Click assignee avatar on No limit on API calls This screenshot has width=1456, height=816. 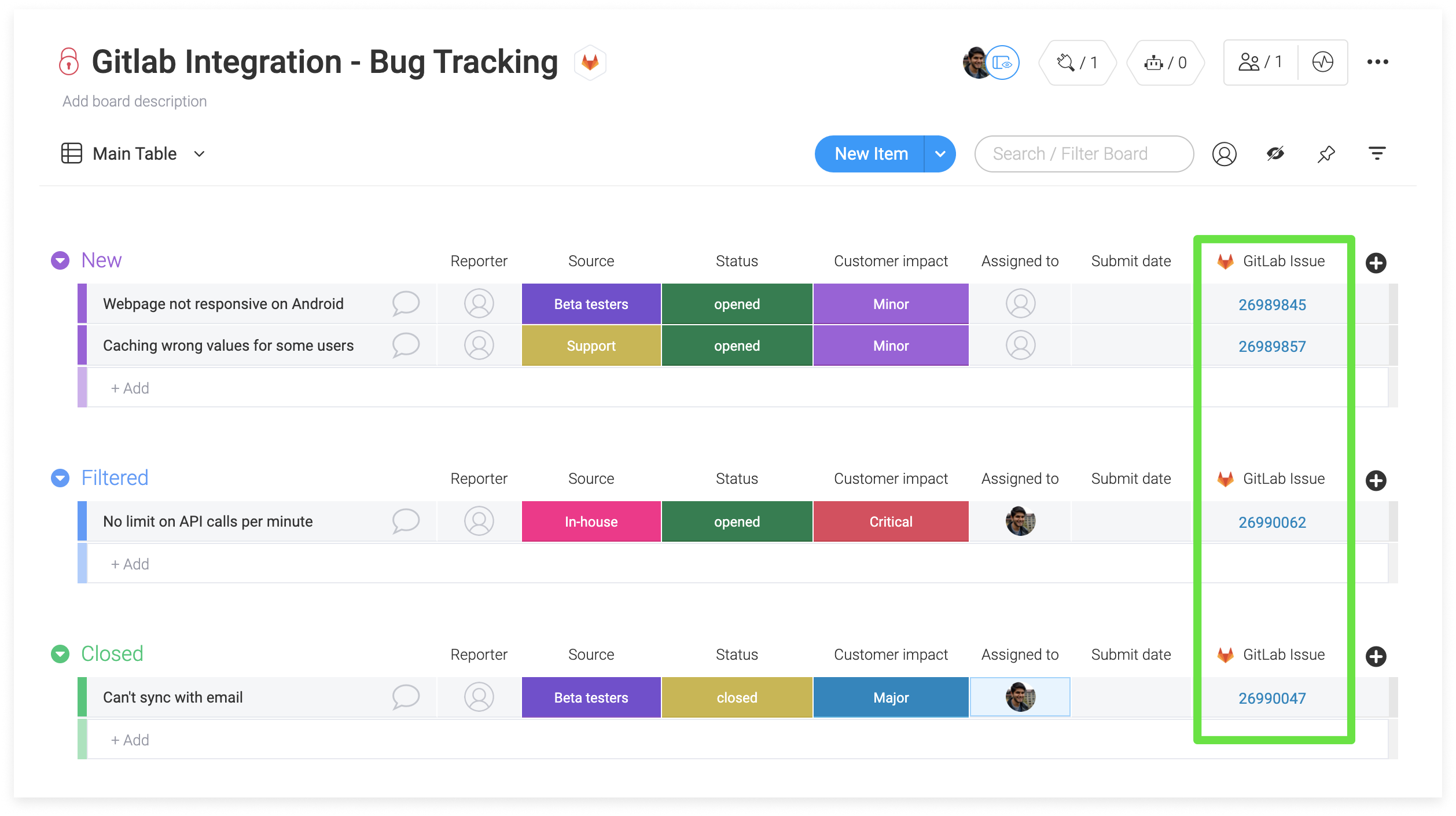[1020, 521]
